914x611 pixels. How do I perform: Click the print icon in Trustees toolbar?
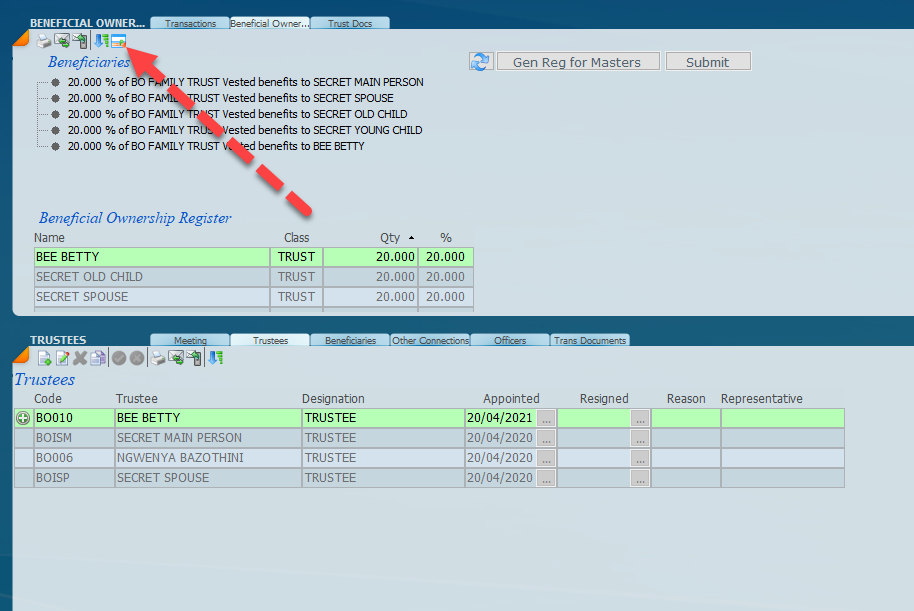click(158, 358)
